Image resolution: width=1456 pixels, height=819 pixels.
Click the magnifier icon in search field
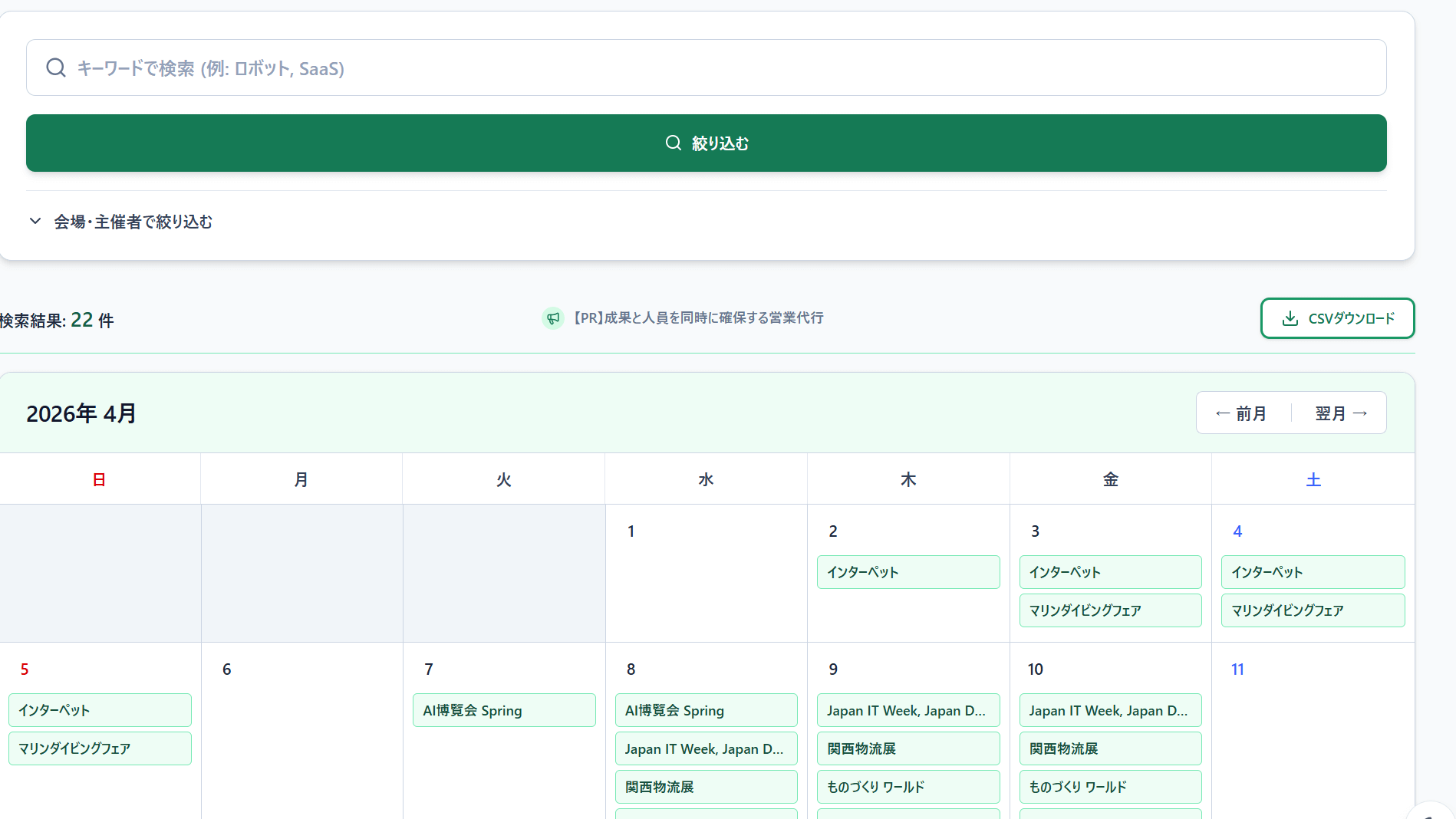(56, 68)
